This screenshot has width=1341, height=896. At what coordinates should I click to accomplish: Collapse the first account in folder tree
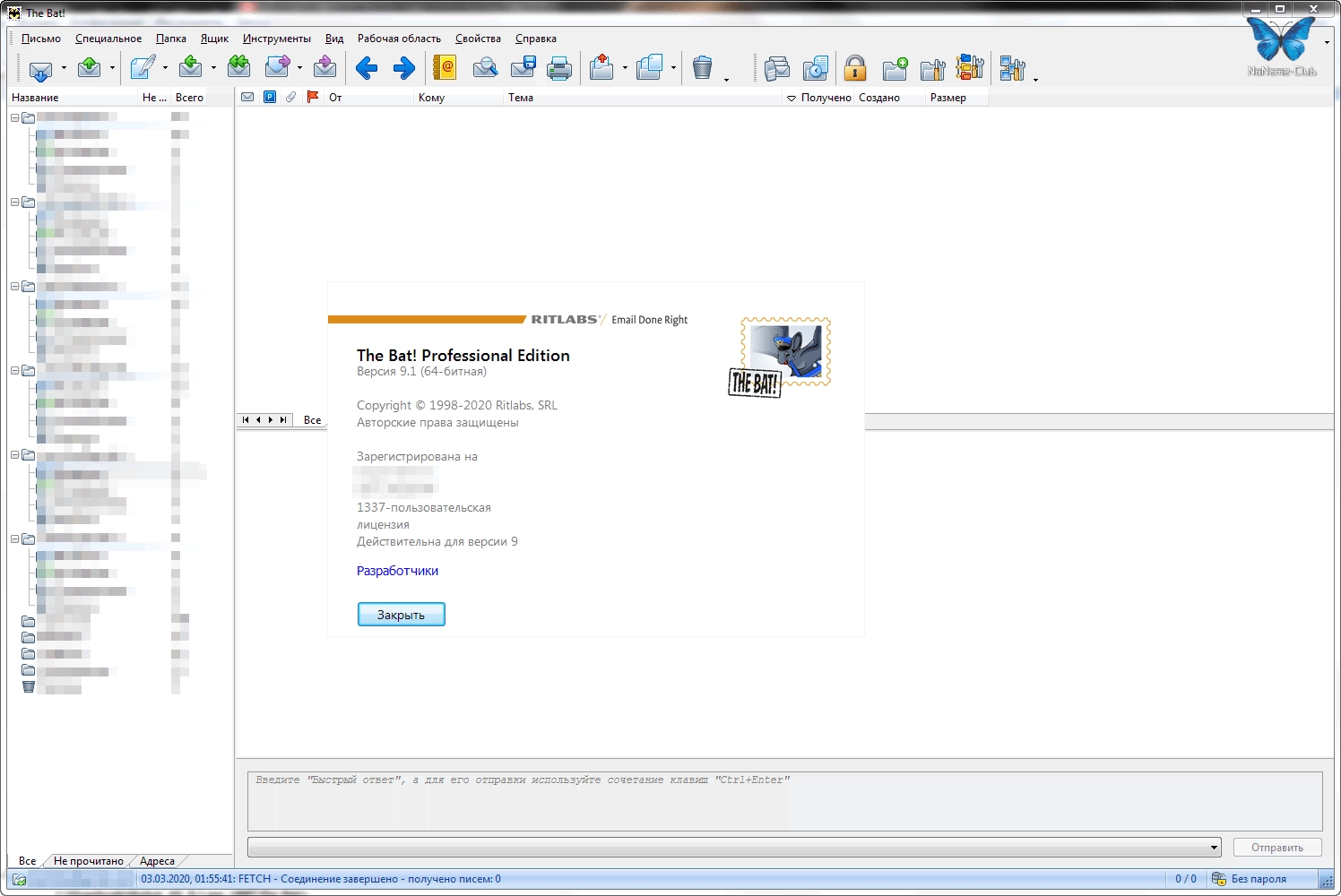[x=14, y=117]
